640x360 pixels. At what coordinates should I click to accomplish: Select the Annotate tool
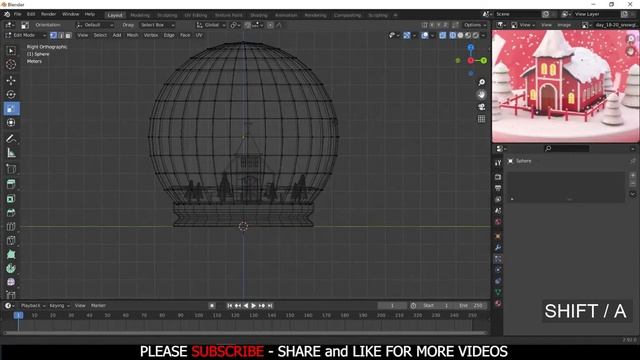pos(11,139)
